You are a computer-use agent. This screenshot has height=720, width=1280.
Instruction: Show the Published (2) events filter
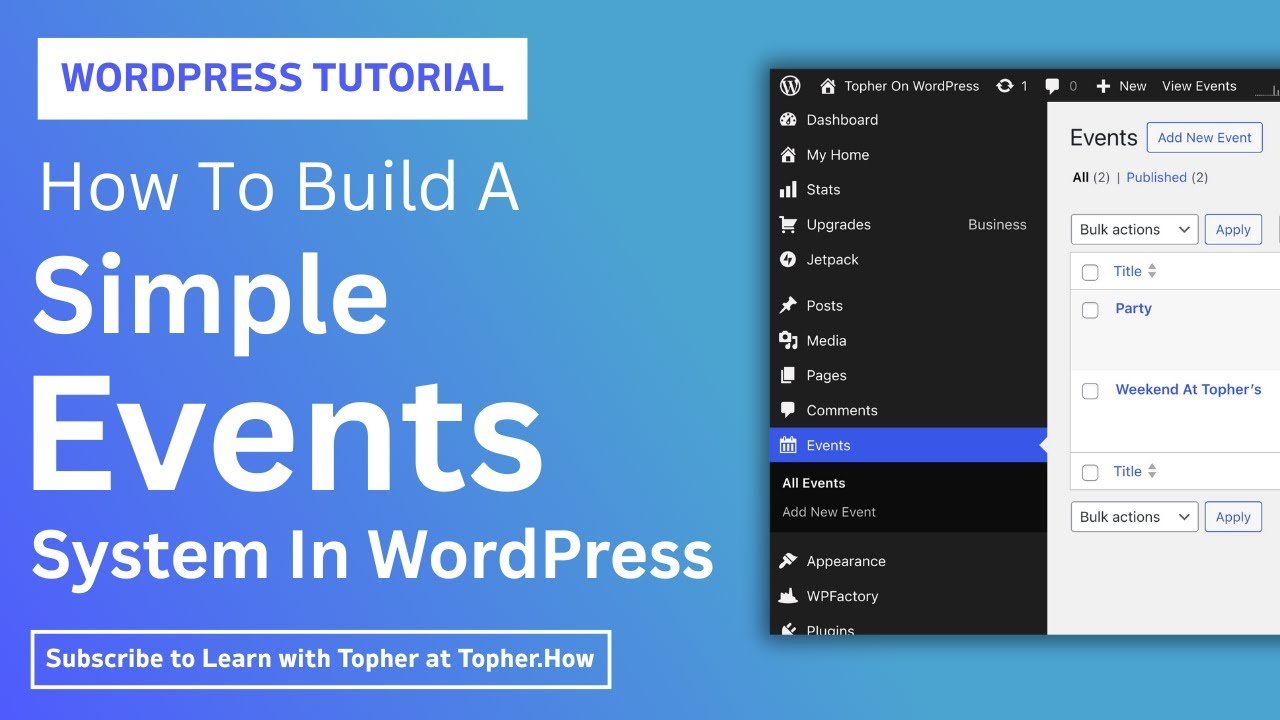1167,177
